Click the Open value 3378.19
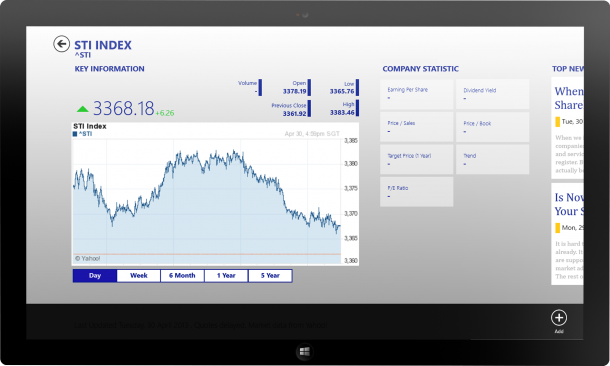Screen dimensions: 610x366 [294, 91]
